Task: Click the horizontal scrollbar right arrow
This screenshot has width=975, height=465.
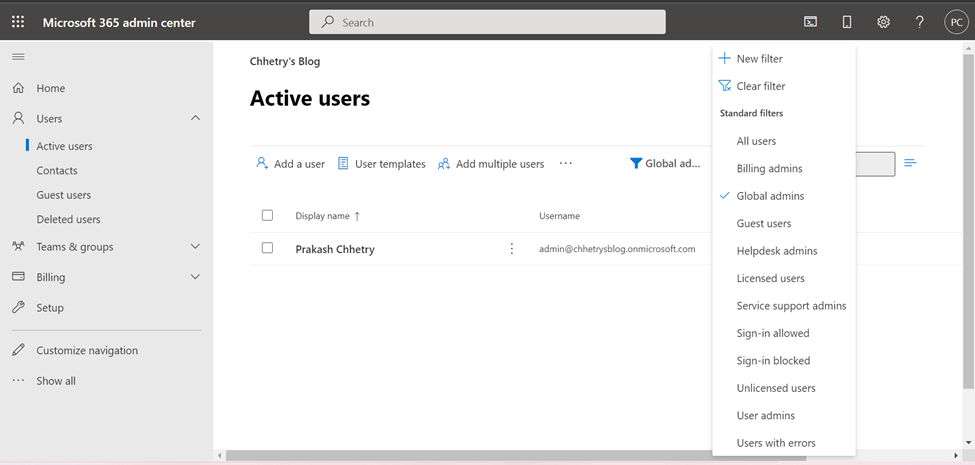Action: (x=956, y=456)
